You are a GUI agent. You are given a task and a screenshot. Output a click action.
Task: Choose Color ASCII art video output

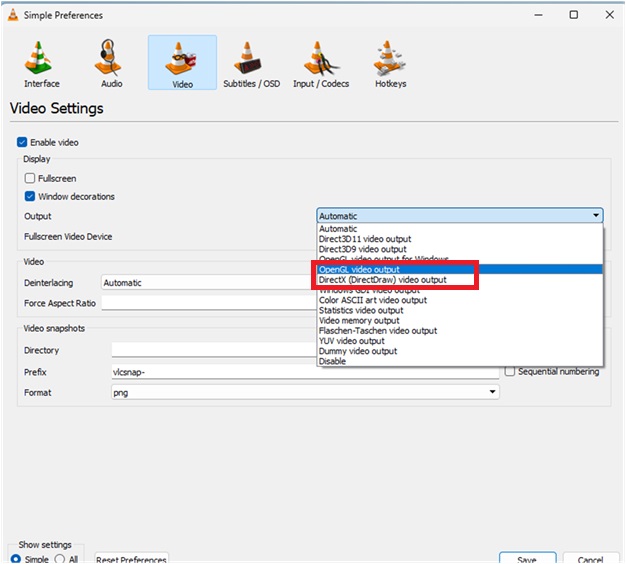(x=460, y=300)
